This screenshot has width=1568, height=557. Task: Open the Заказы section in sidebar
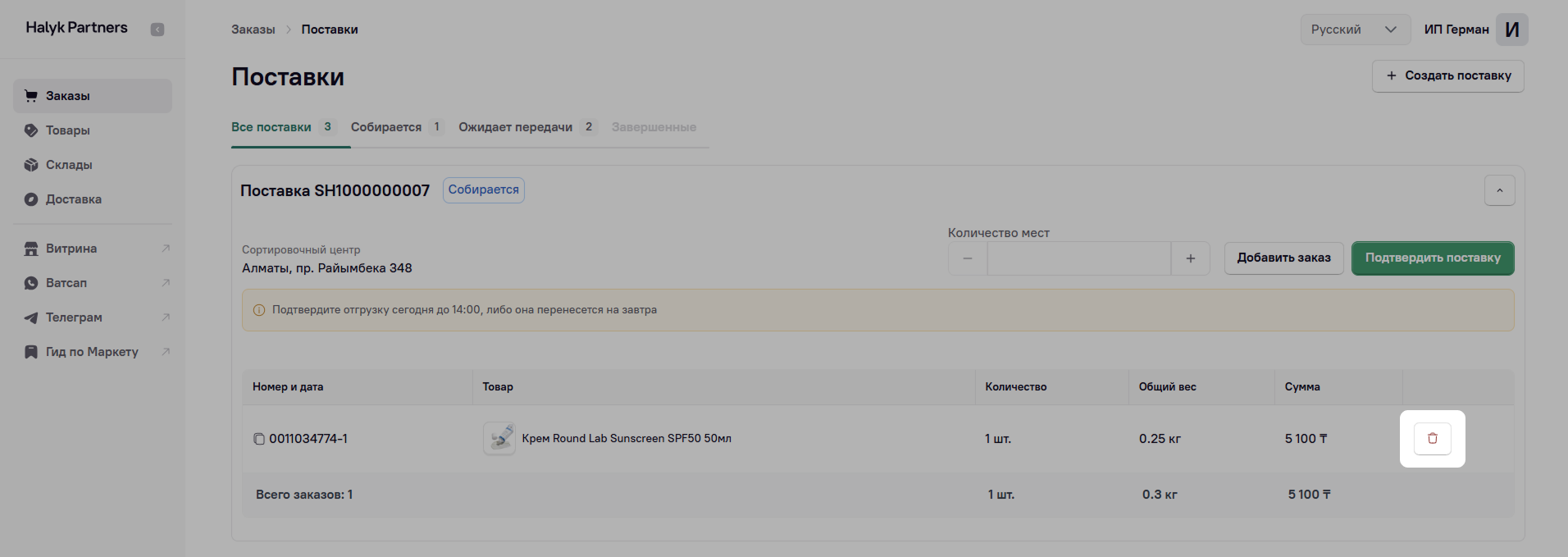68,96
